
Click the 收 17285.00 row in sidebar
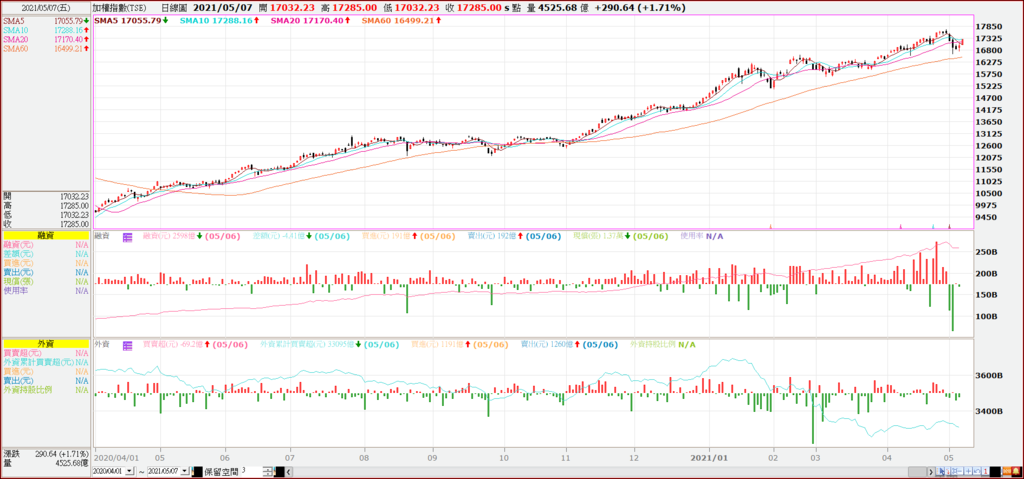pyautogui.click(x=46, y=223)
